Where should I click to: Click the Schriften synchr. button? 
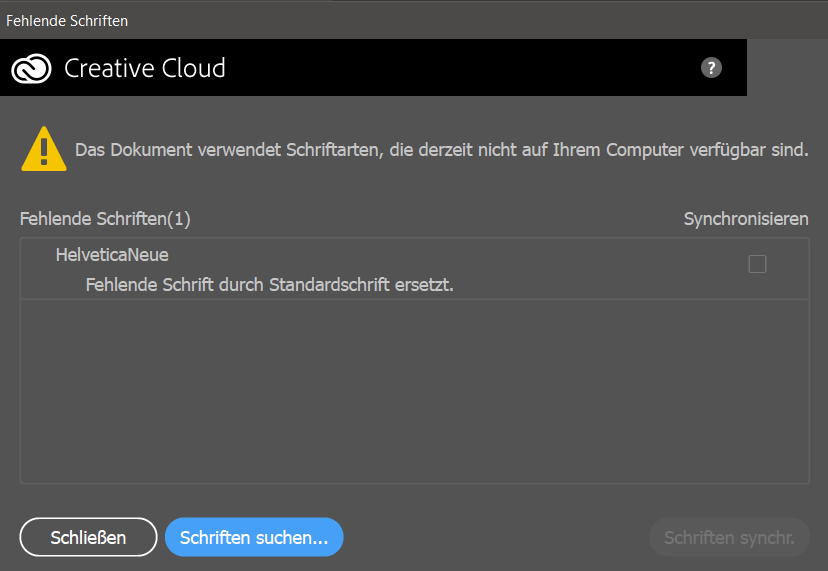729,537
